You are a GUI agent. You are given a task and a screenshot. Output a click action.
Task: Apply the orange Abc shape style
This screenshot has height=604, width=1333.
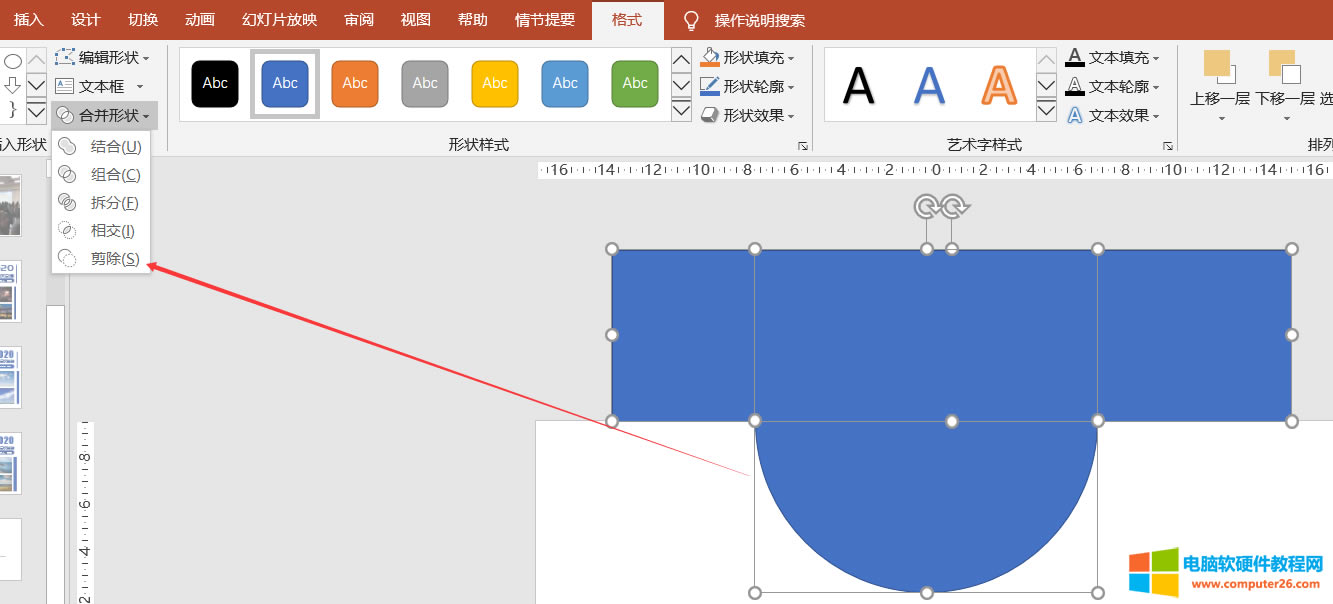pyautogui.click(x=355, y=84)
